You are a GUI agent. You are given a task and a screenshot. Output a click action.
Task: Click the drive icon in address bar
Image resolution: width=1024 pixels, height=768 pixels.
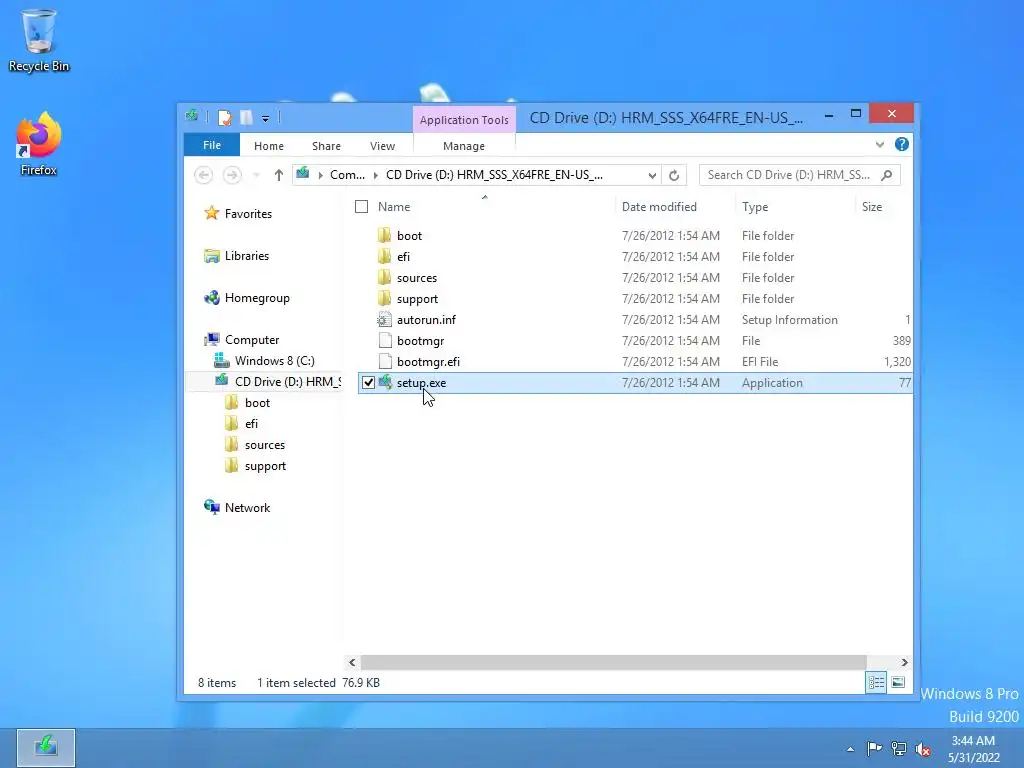tap(302, 174)
